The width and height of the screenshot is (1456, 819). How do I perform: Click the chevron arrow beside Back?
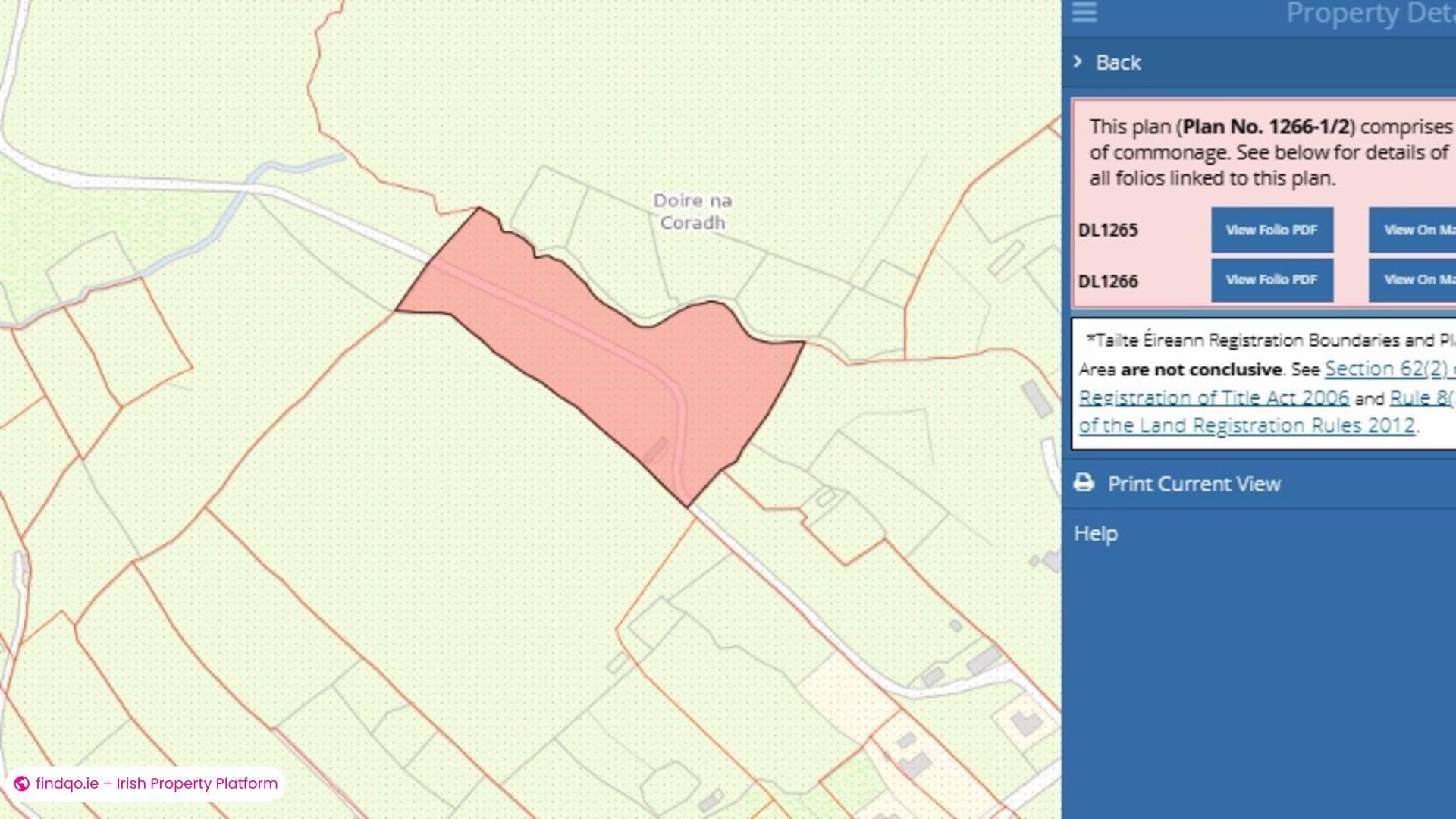click(x=1078, y=63)
